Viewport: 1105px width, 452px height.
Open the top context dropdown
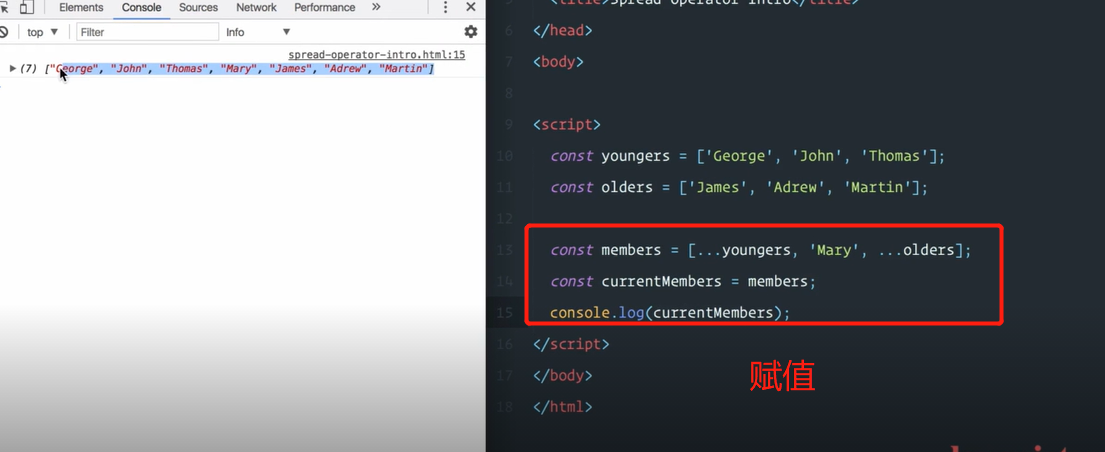click(x=43, y=32)
